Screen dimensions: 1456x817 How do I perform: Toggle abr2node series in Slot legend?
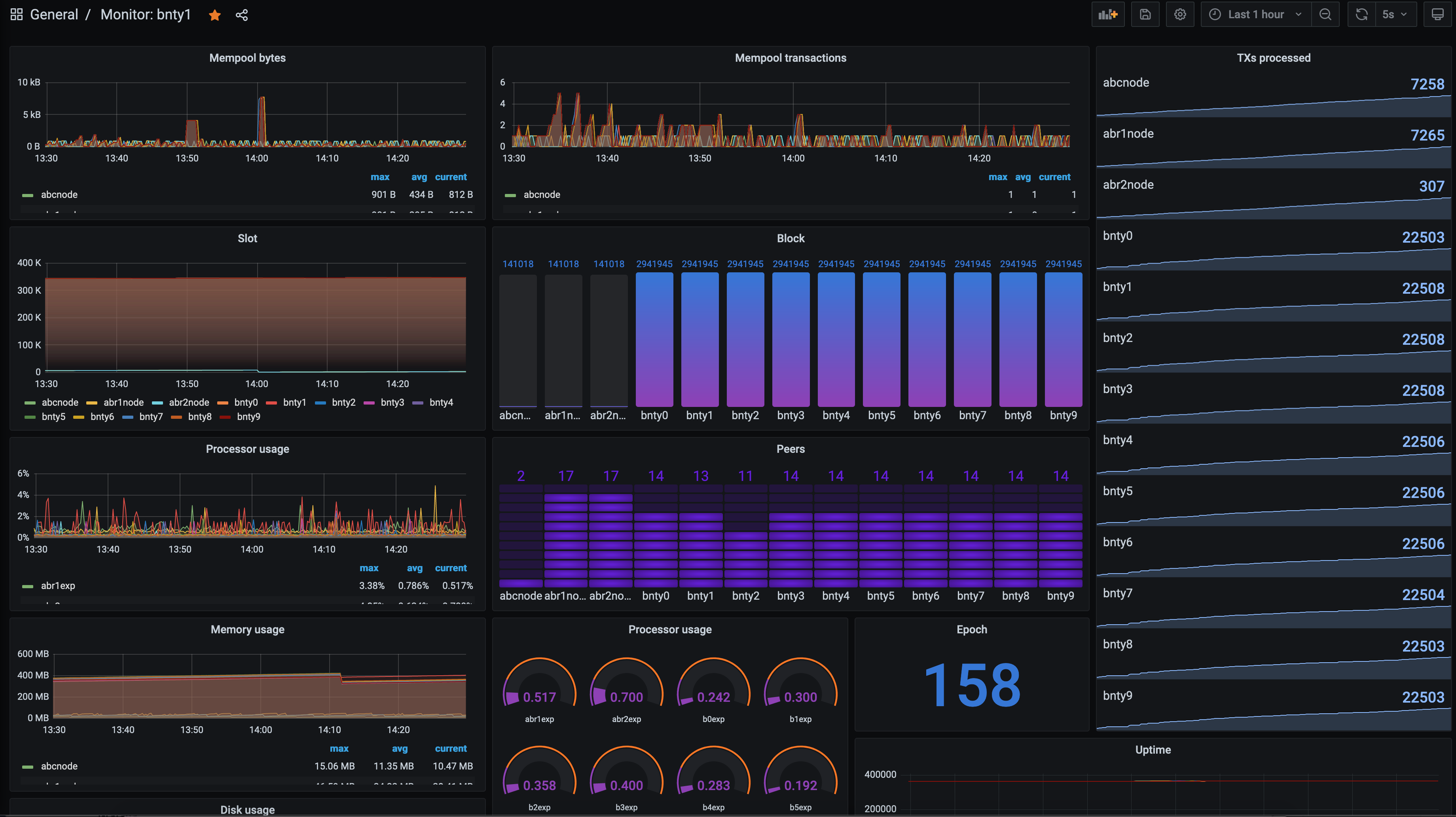(189, 403)
